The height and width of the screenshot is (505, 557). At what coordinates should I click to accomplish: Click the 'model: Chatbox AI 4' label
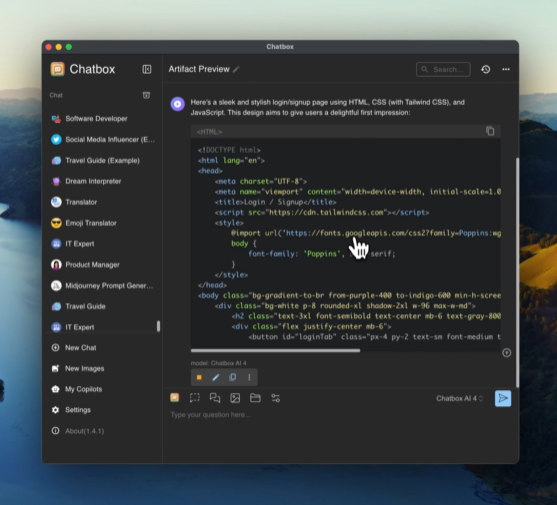click(x=218, y=363)
